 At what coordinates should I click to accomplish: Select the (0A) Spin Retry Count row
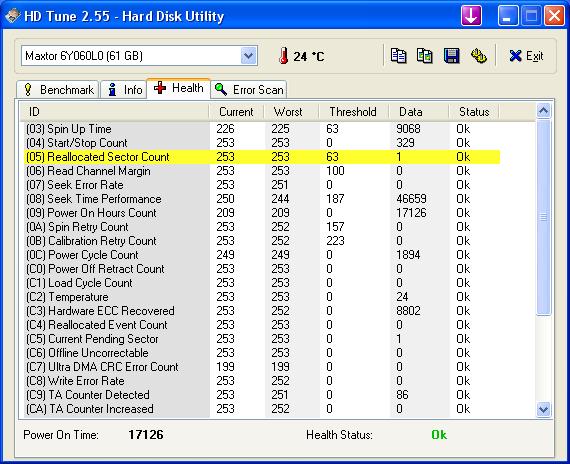tap(262, 227)
